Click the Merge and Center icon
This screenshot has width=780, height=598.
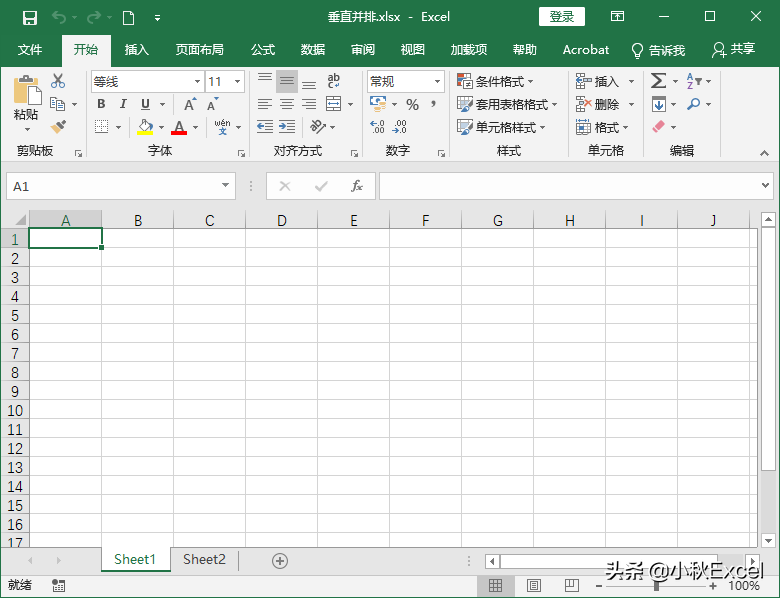(x=333, y=104)
